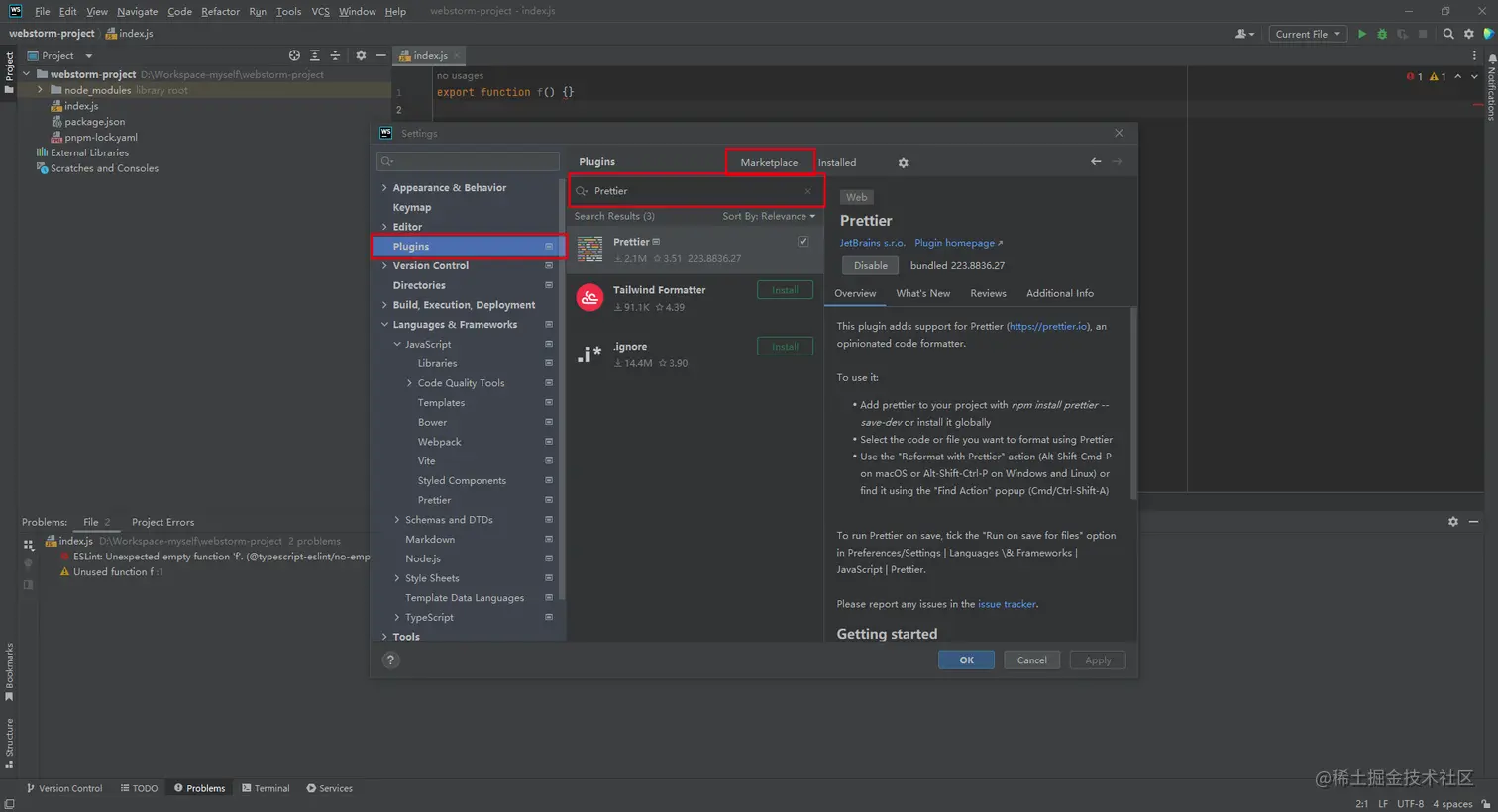Viewport: 1498px width, 812px height.
Task: Install the Tailwind Formatter plugin
Action: (x=785, y=290)
